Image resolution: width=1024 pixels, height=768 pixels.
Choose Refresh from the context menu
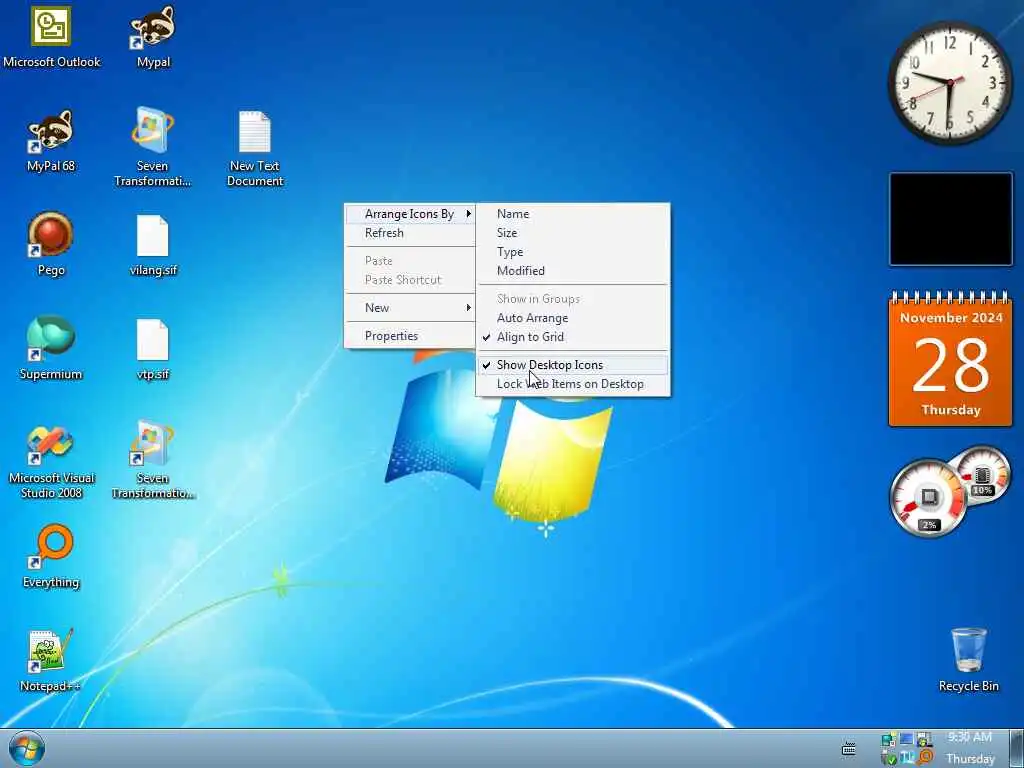click(410, 232)
